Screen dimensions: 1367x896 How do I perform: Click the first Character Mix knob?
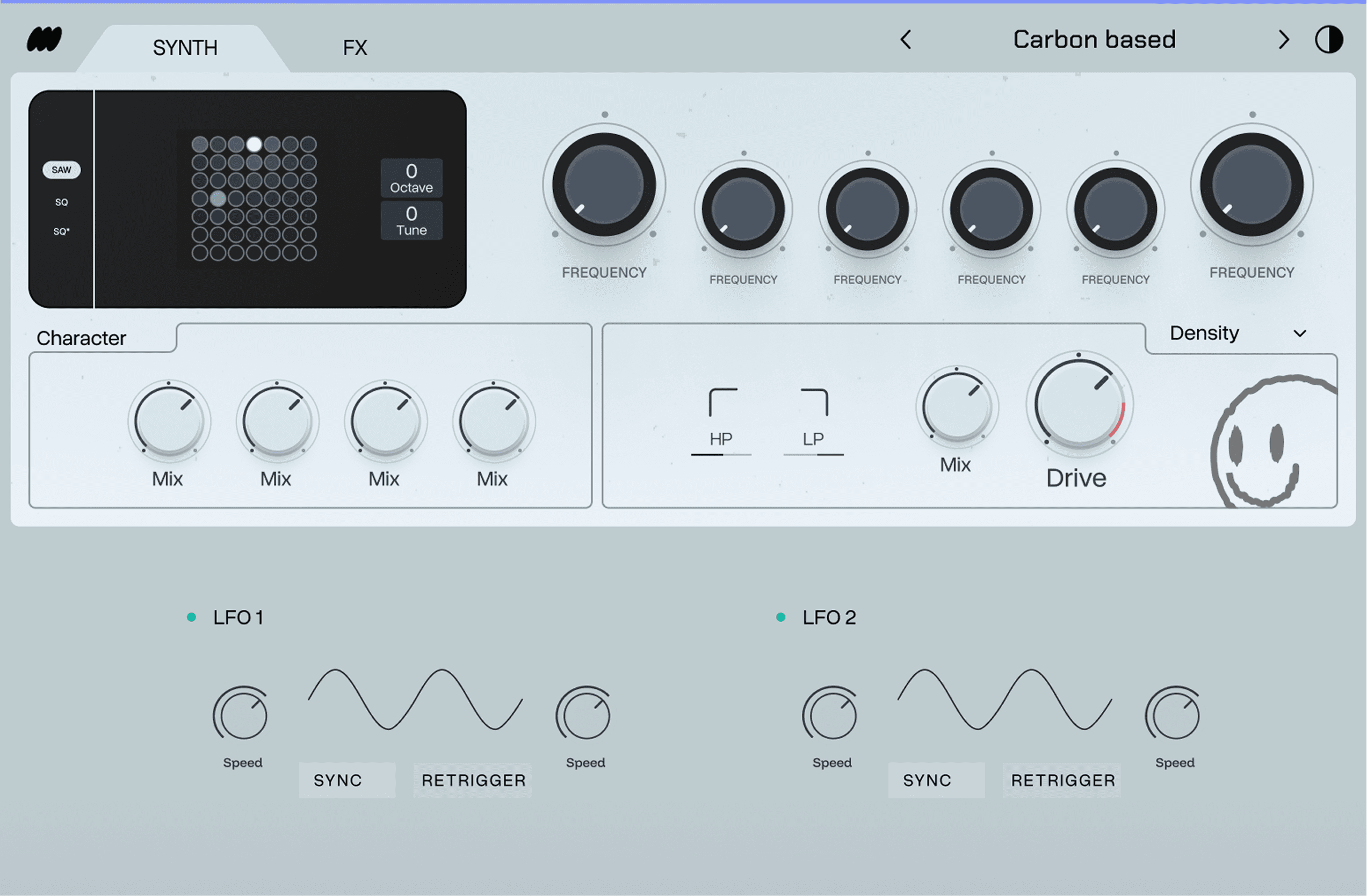[x=169, y=421]
